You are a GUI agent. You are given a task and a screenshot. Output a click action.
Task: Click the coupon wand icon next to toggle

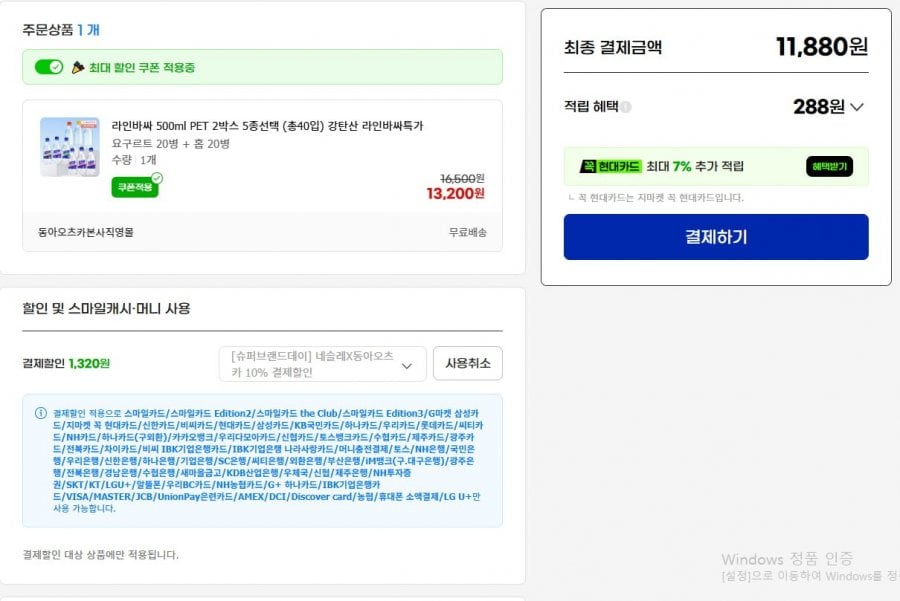click(77, 68)
